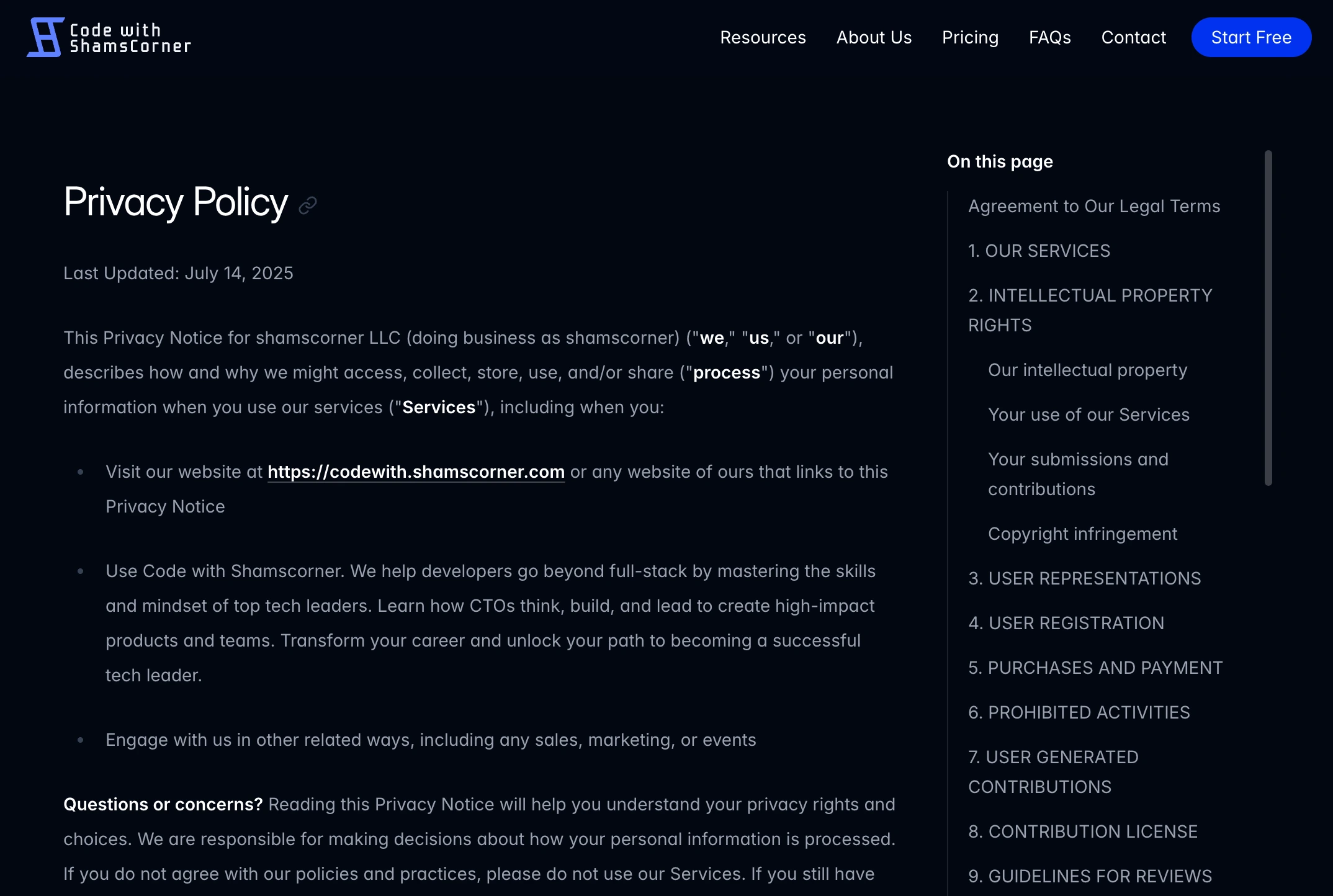Open the FAQs page
This screenshot has height=896, width=1333.
(1050, 37)
